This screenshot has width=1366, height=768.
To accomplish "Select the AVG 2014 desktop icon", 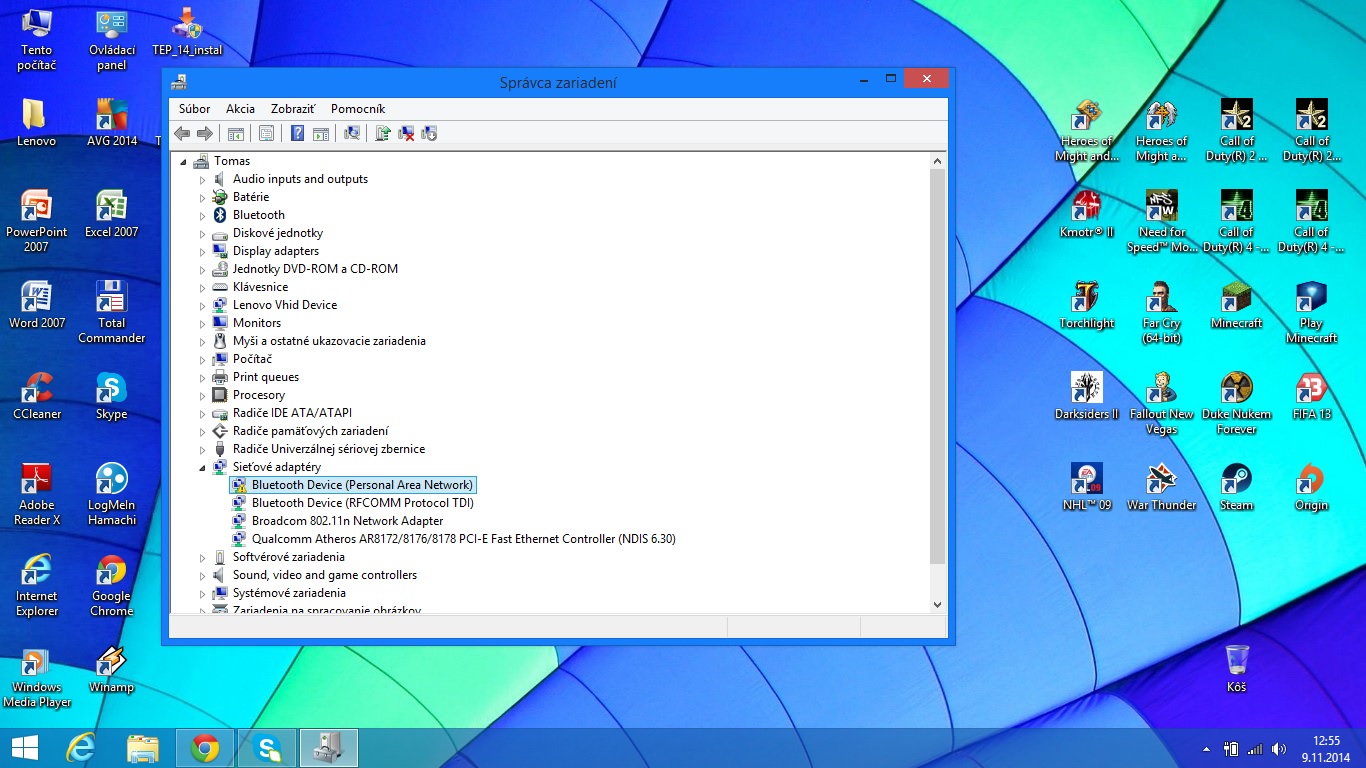I will coord(112,123).
